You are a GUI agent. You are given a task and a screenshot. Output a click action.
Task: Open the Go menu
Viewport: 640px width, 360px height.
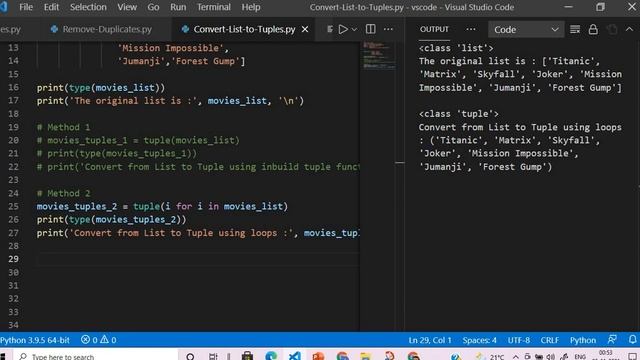point(153,7)
